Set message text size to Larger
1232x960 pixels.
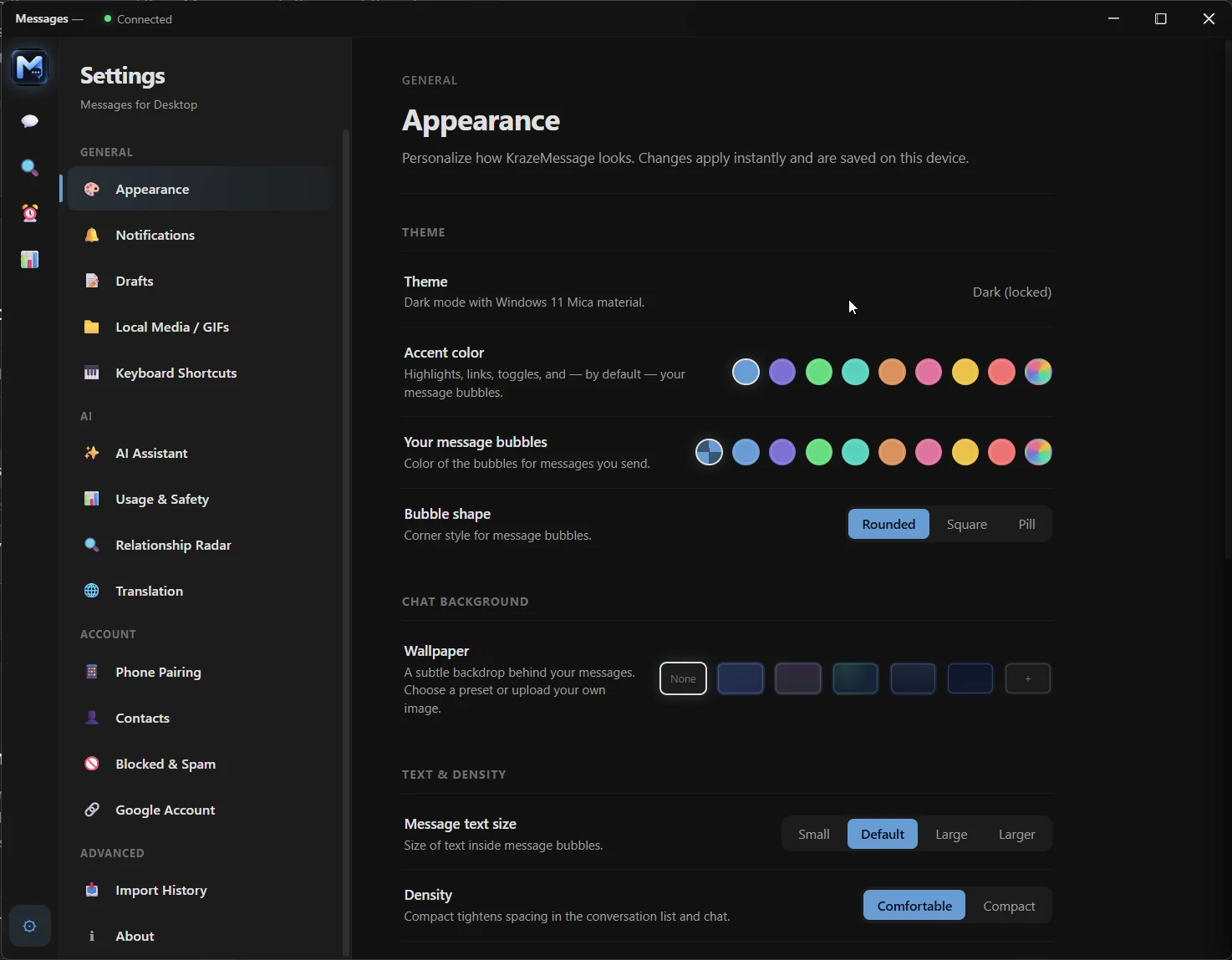(1016, 834)
